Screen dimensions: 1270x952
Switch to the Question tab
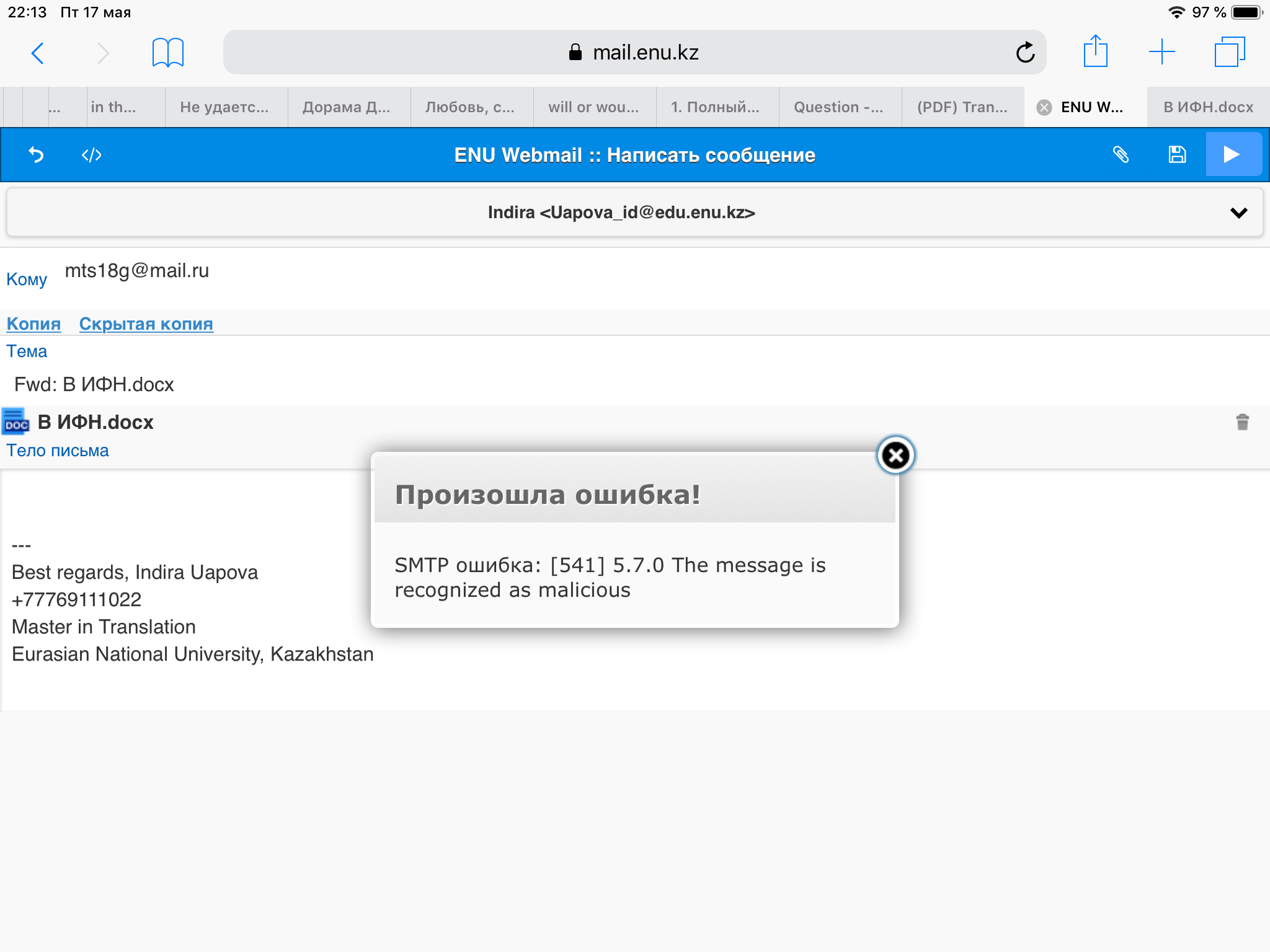pyautogui.click(x=838, y=107)
